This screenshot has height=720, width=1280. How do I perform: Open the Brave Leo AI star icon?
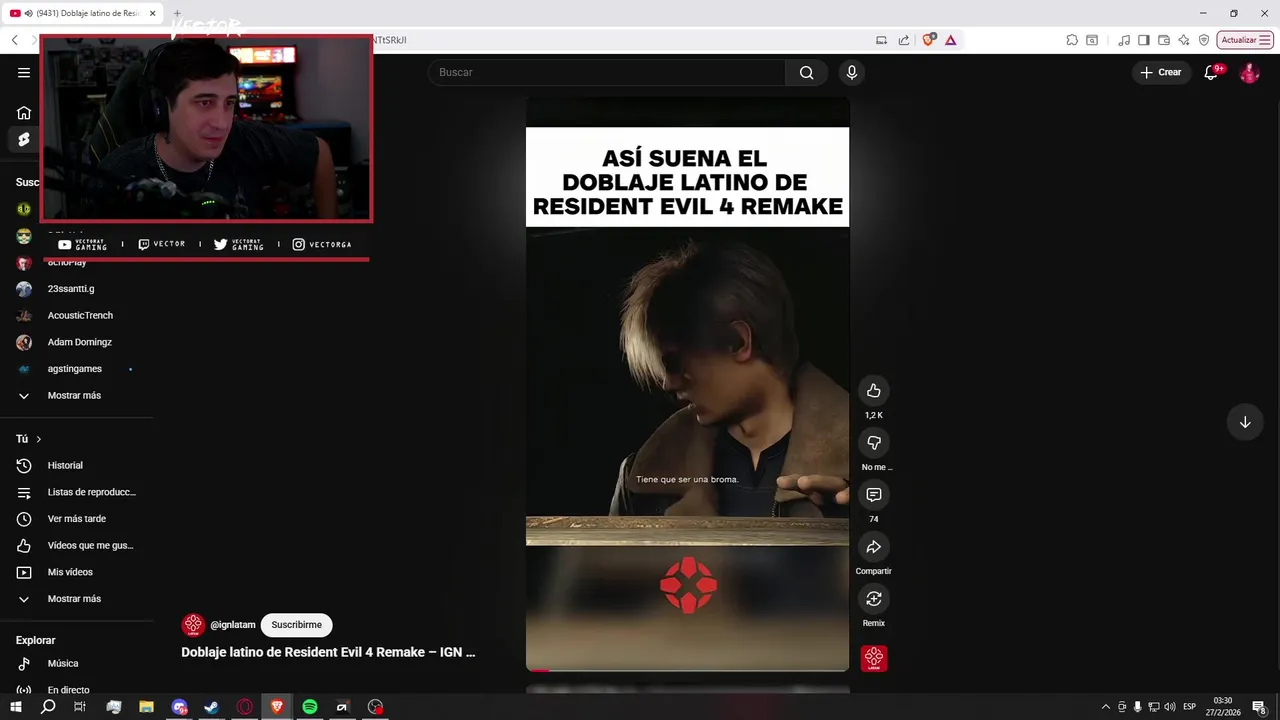[1184, 40]
